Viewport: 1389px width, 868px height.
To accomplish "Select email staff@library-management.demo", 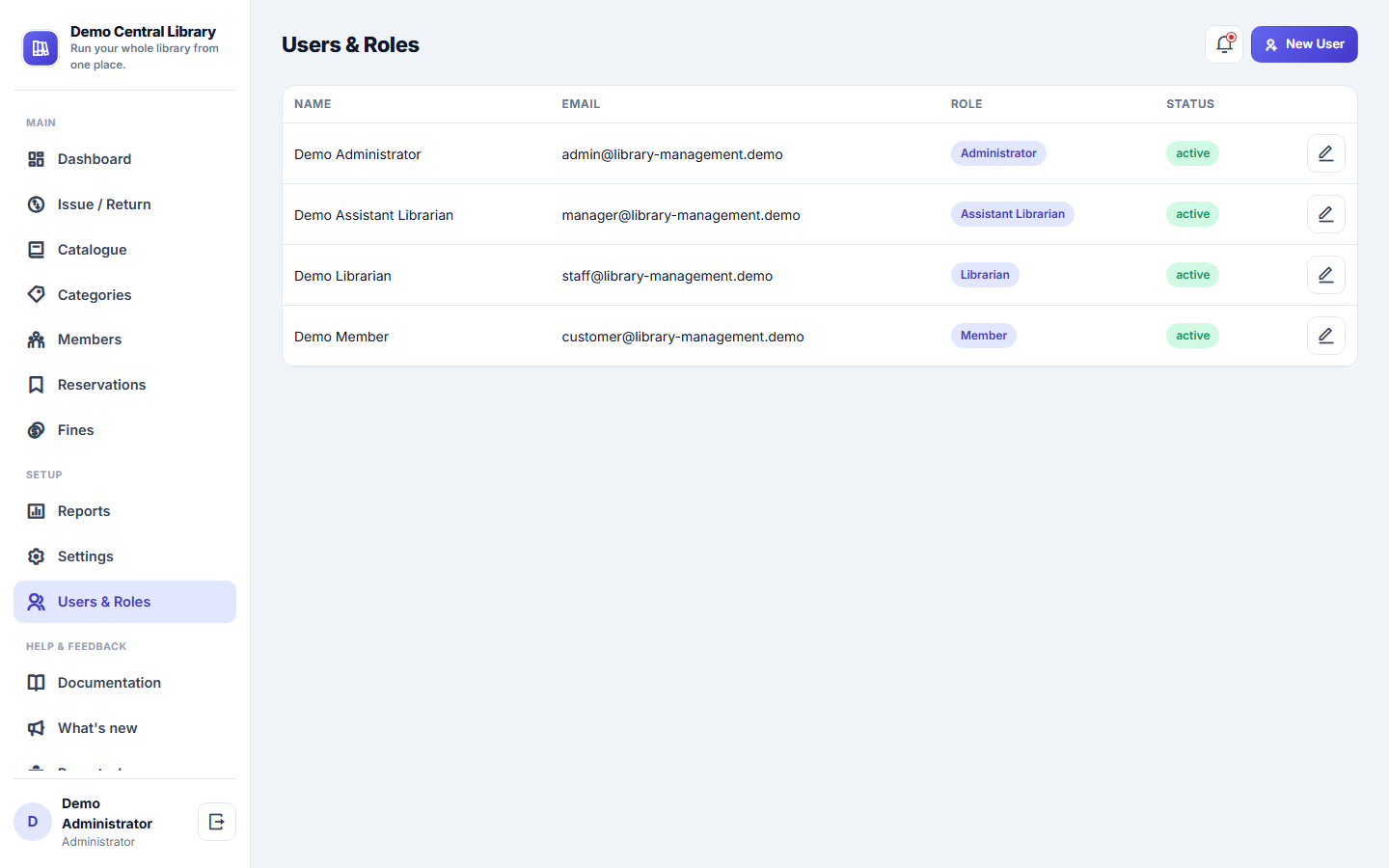I will 667,276.
